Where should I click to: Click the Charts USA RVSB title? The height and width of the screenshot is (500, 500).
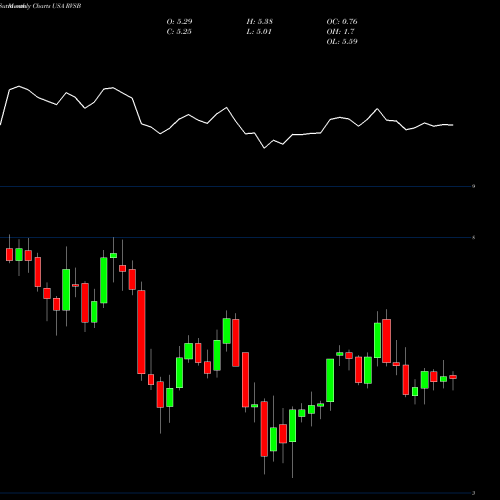57,6
